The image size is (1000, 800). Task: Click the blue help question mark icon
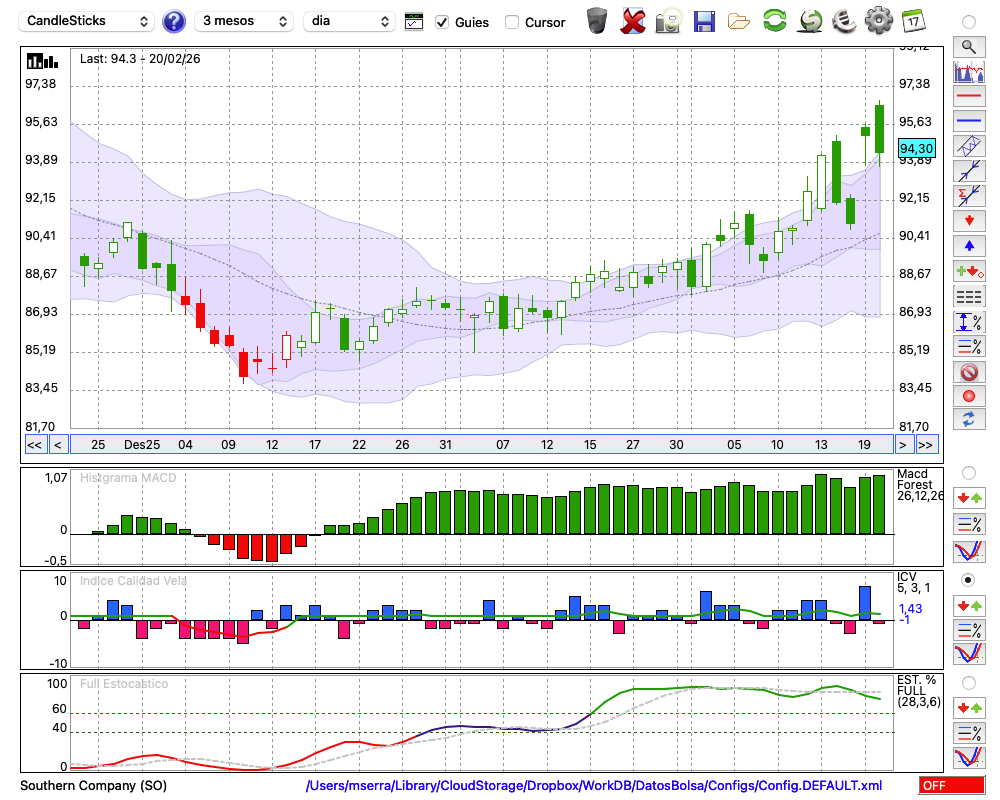[x=173, y=22]
